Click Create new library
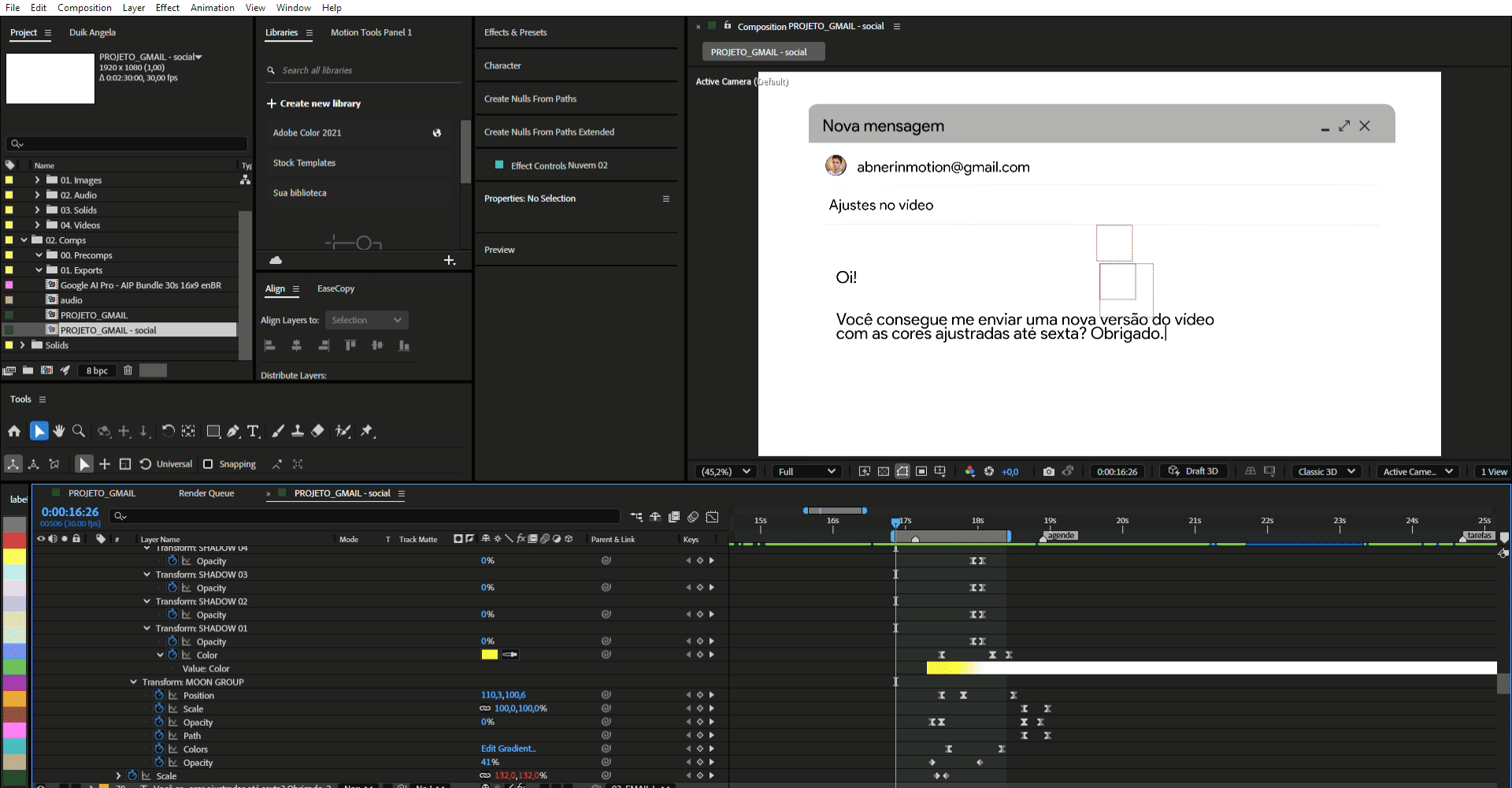1512x788 pixels. pyautogui.click(x=313, y=103)
